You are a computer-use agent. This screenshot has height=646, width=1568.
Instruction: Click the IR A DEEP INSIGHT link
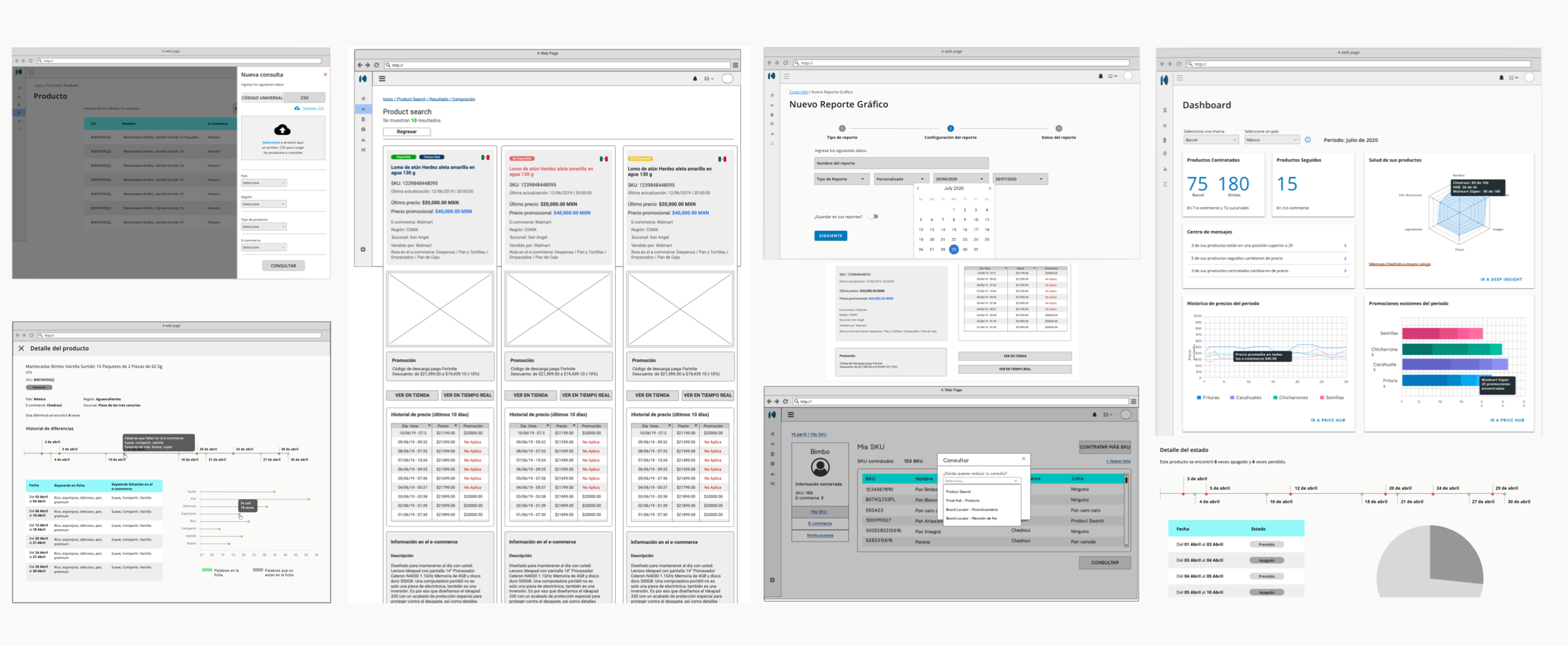[1501, 279]
